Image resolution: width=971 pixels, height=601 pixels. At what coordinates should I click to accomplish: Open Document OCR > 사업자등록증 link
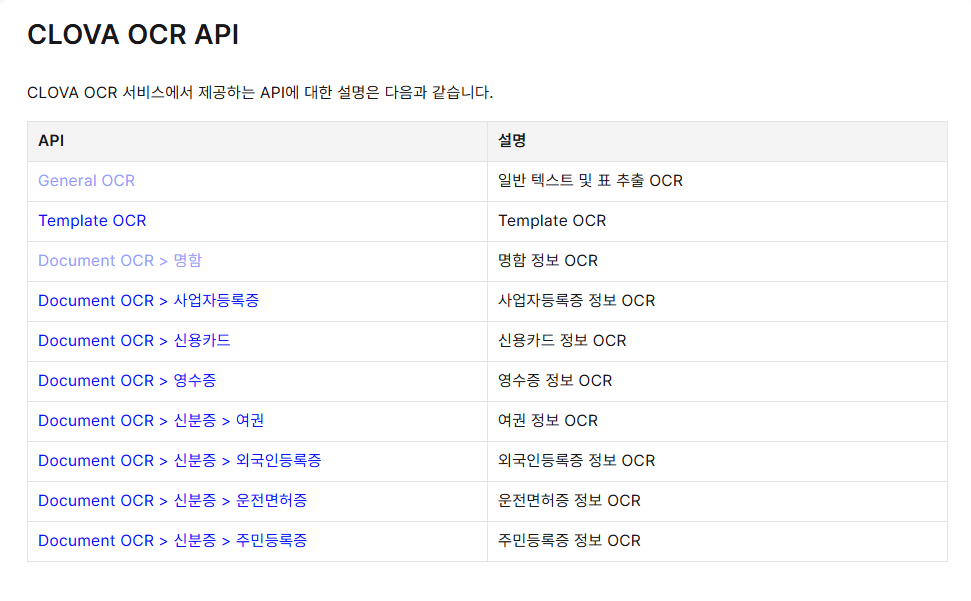pyautogui.click(x=149, y=301)
